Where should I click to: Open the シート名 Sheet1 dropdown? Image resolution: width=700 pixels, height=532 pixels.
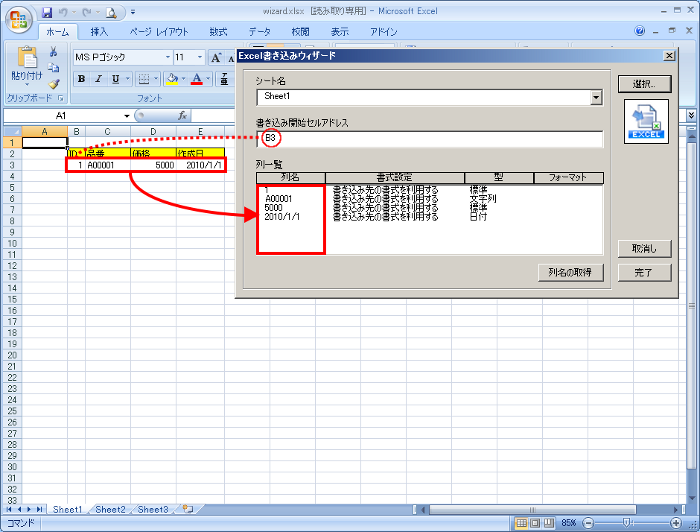pos(596,97)
